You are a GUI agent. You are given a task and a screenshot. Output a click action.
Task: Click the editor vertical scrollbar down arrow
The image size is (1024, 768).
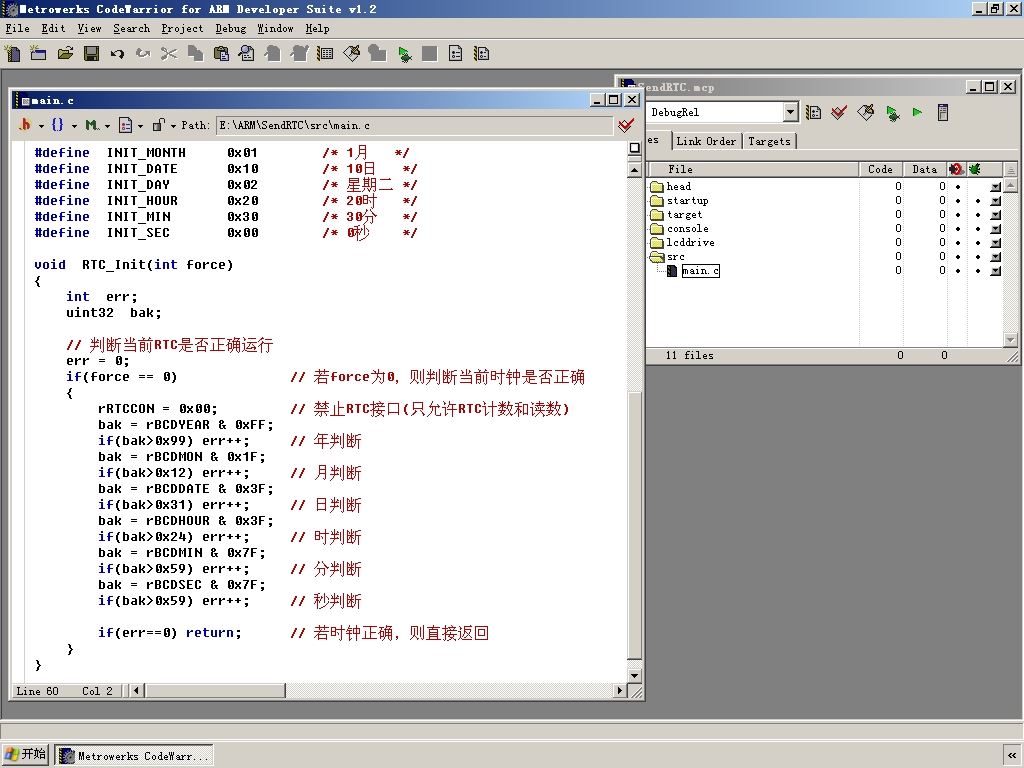click(634, 675)
